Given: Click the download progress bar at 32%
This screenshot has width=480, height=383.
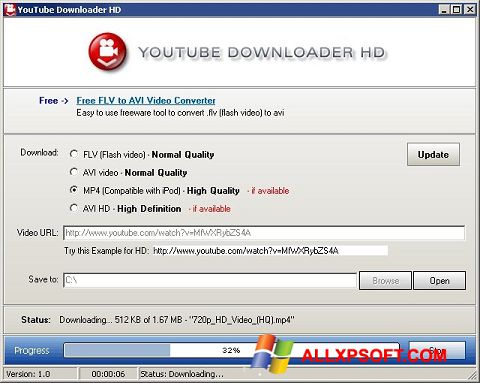Looking at the screenshot, I should click(x=231, y=350).
